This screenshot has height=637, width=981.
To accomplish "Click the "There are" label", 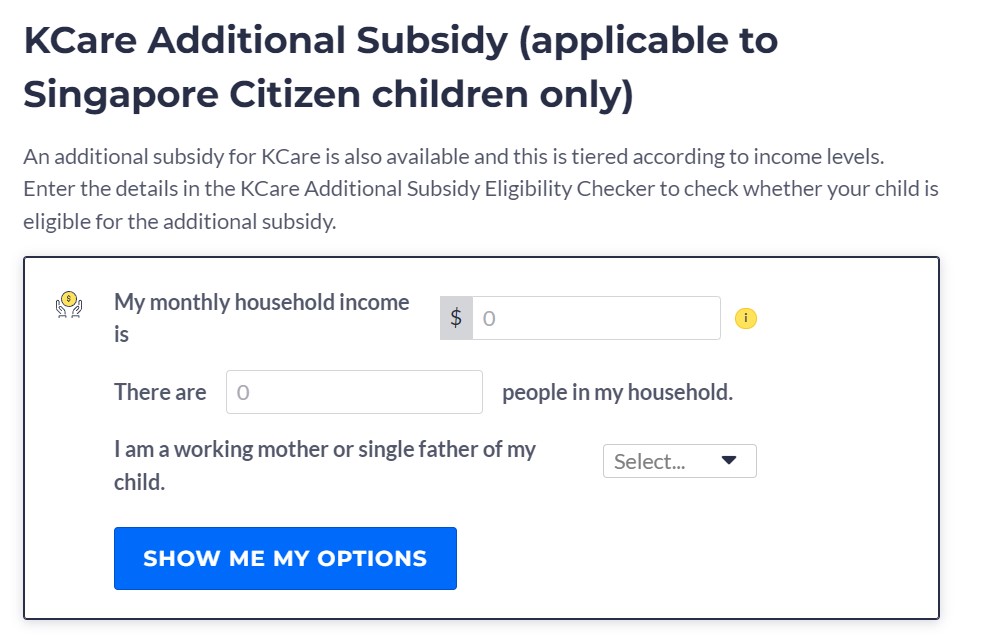I will click(160, 392).
